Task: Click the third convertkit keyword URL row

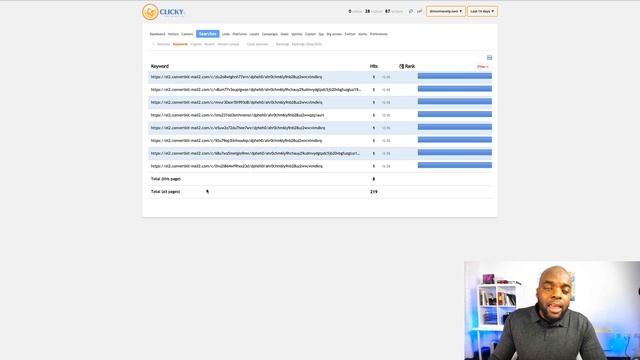Action: [236, 102]
